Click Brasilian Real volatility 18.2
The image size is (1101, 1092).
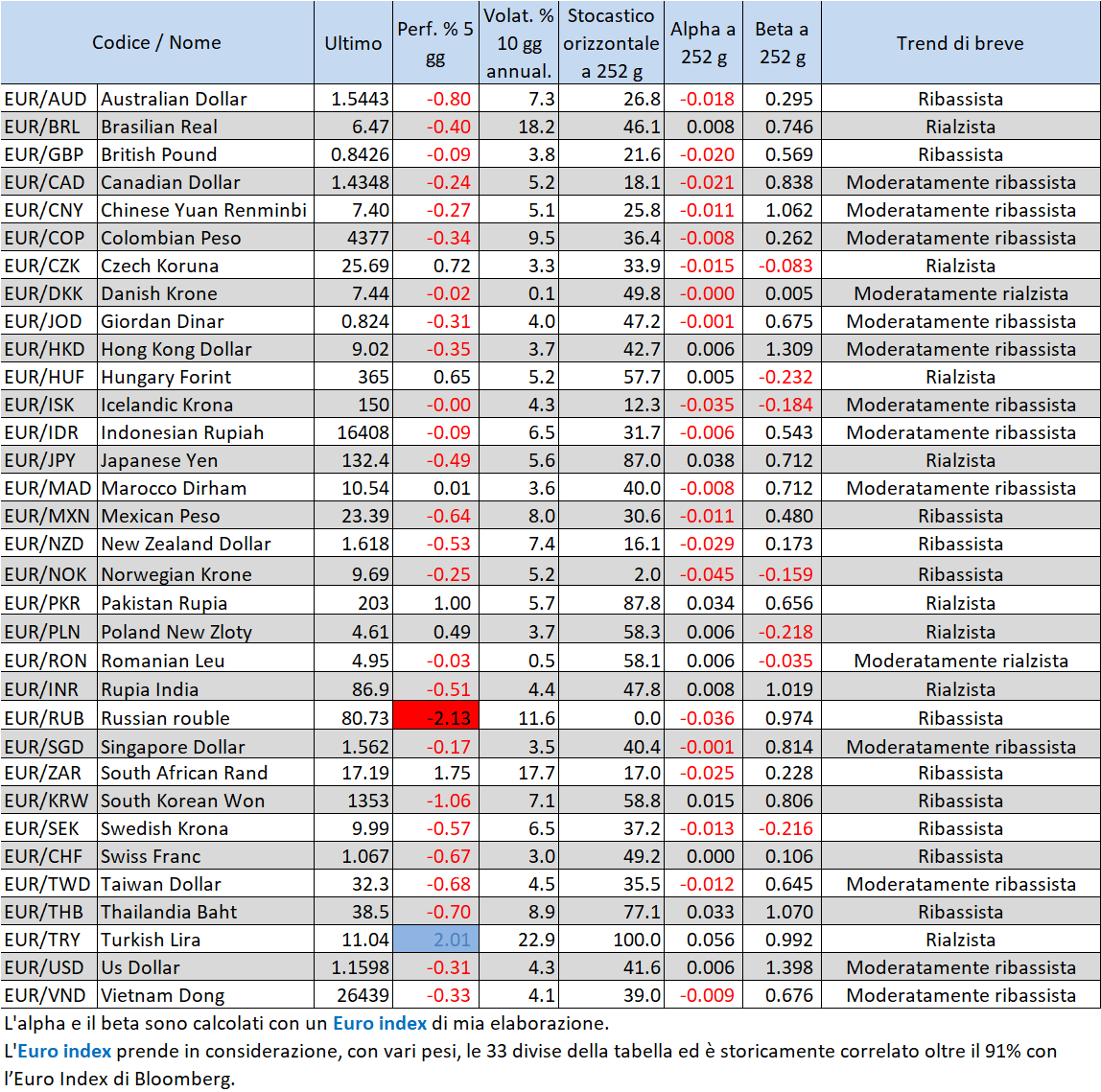coord(519,127)
